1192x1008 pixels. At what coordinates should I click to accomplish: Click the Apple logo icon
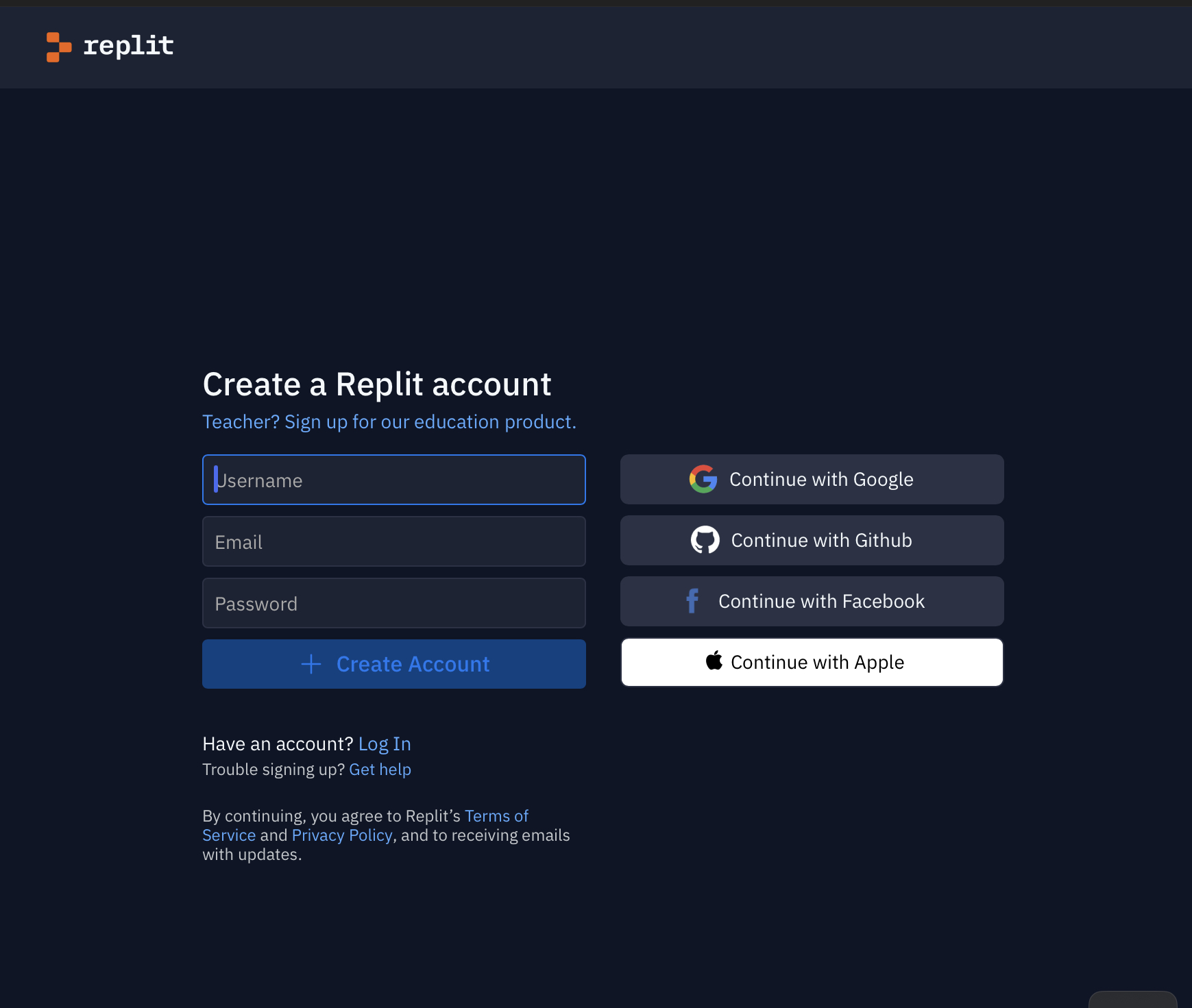[714, 661]
